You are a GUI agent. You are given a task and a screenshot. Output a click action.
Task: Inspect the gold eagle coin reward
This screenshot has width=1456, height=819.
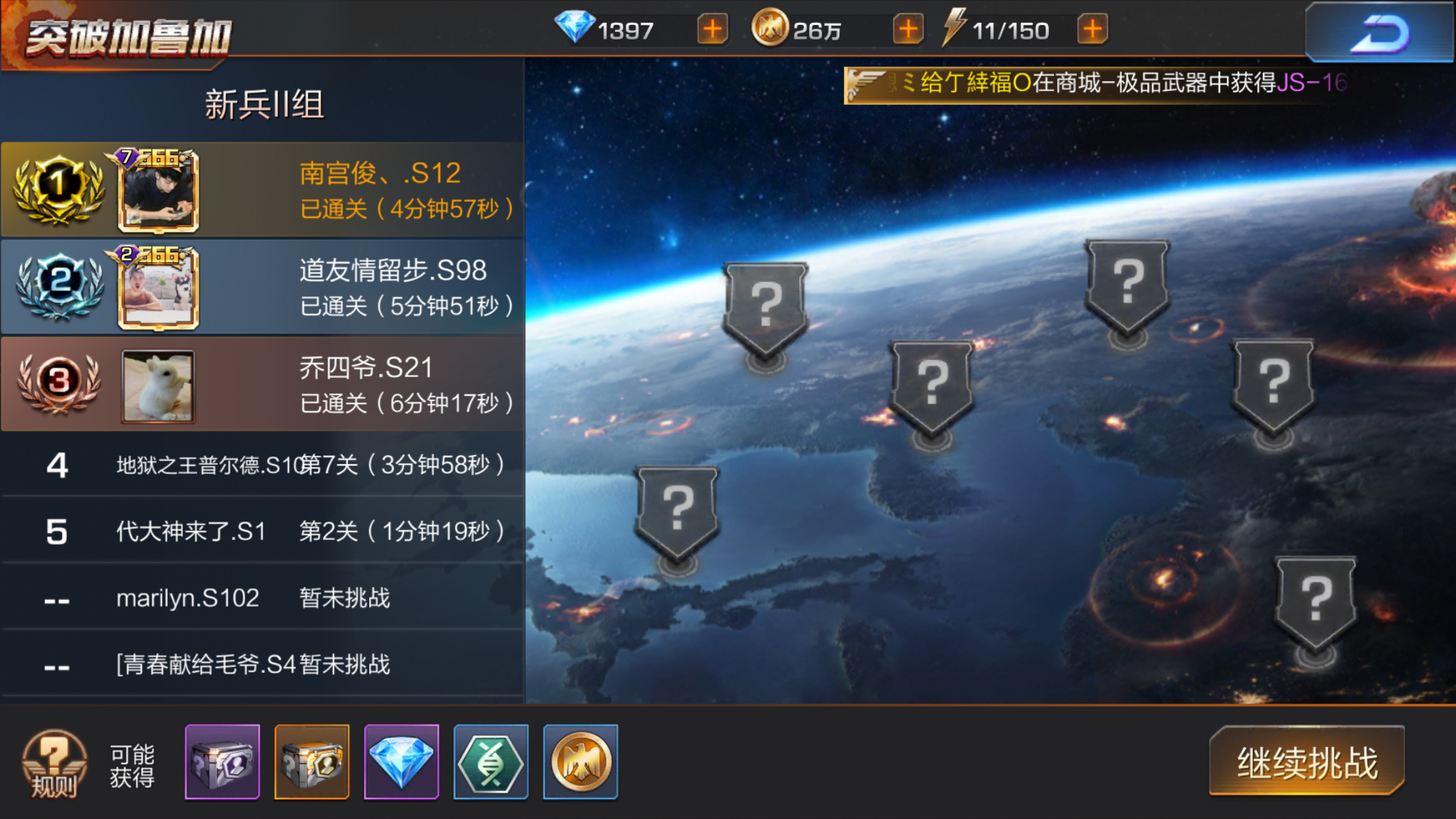click(x=581, y=762)
